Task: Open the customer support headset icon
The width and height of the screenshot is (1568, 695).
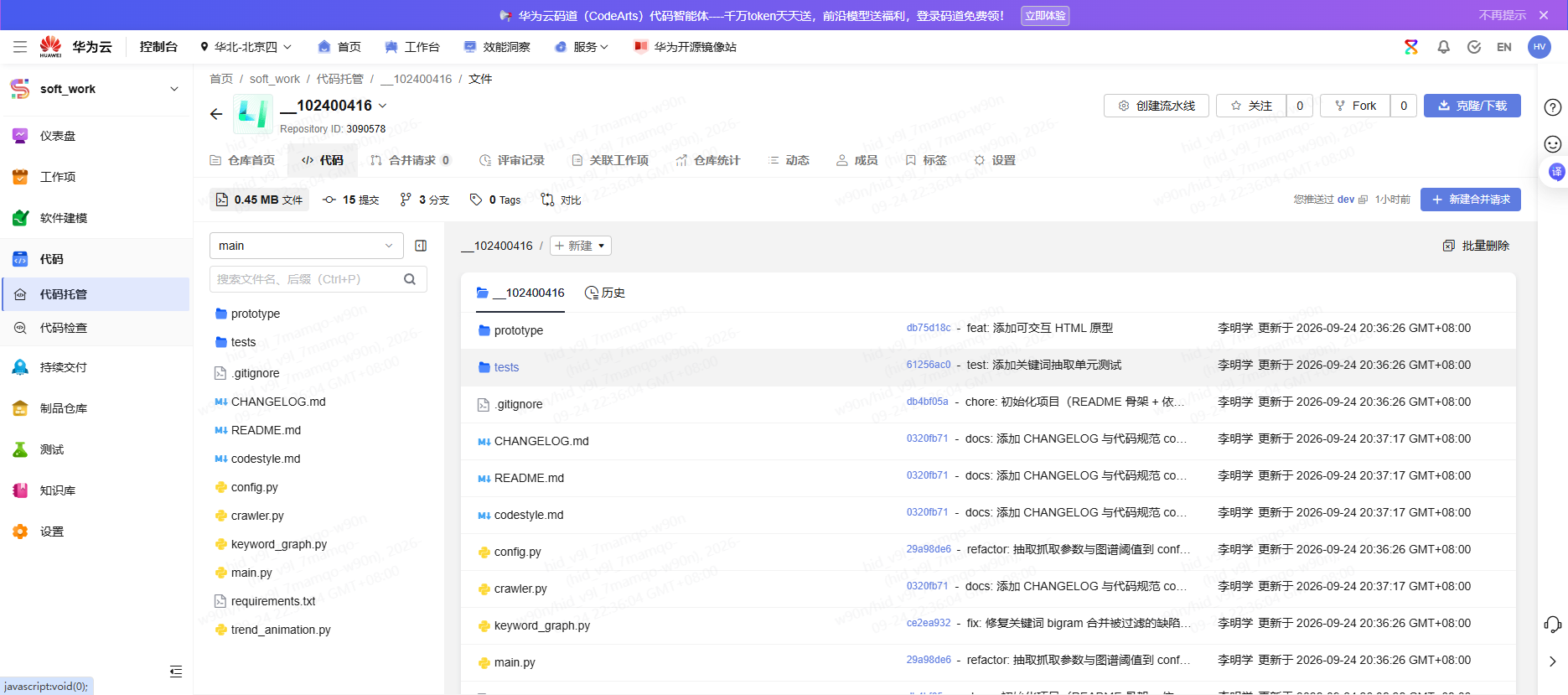Action: (1553, 625)
